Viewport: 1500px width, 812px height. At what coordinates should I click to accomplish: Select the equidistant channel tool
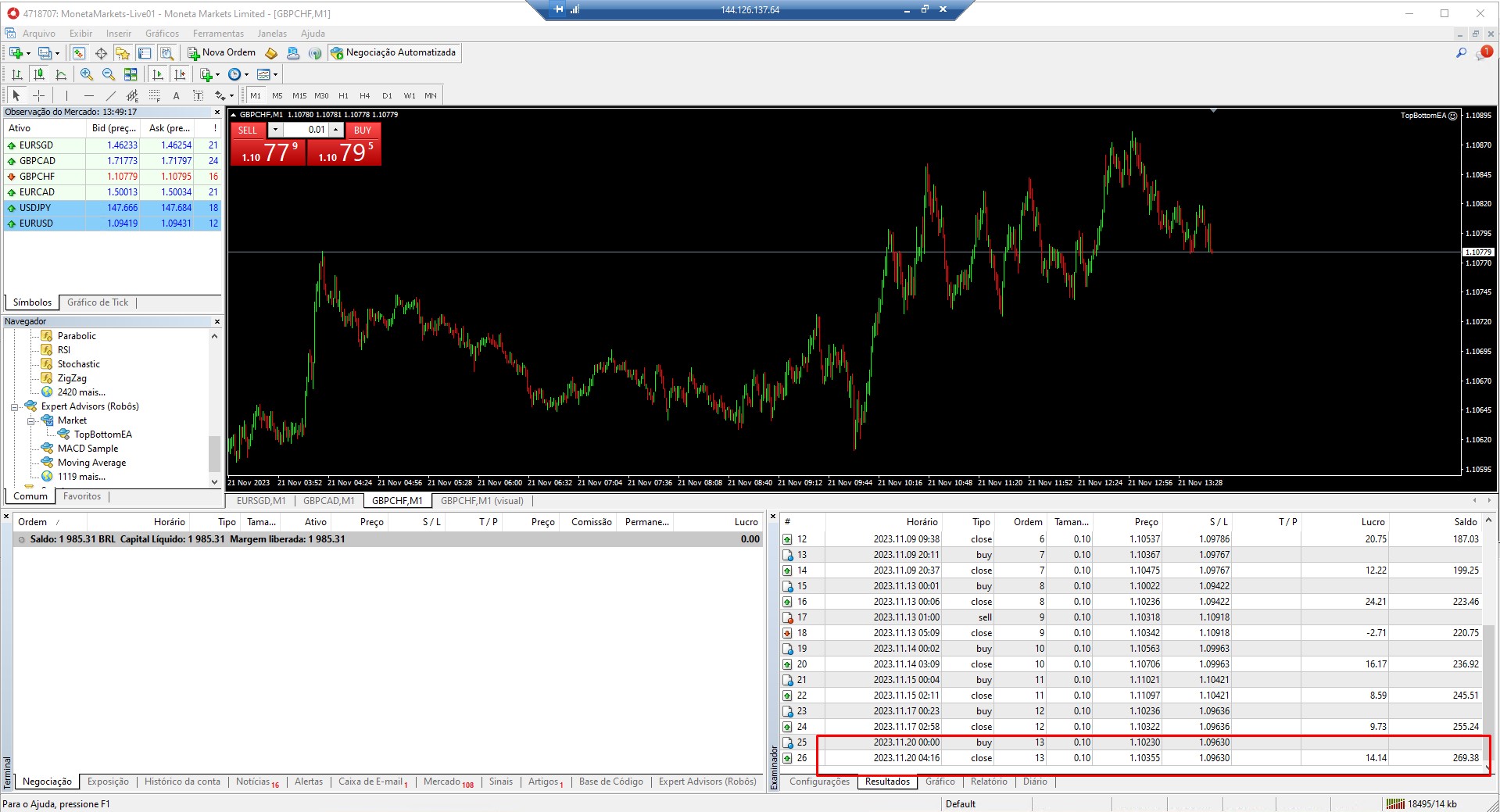point(133,95)
